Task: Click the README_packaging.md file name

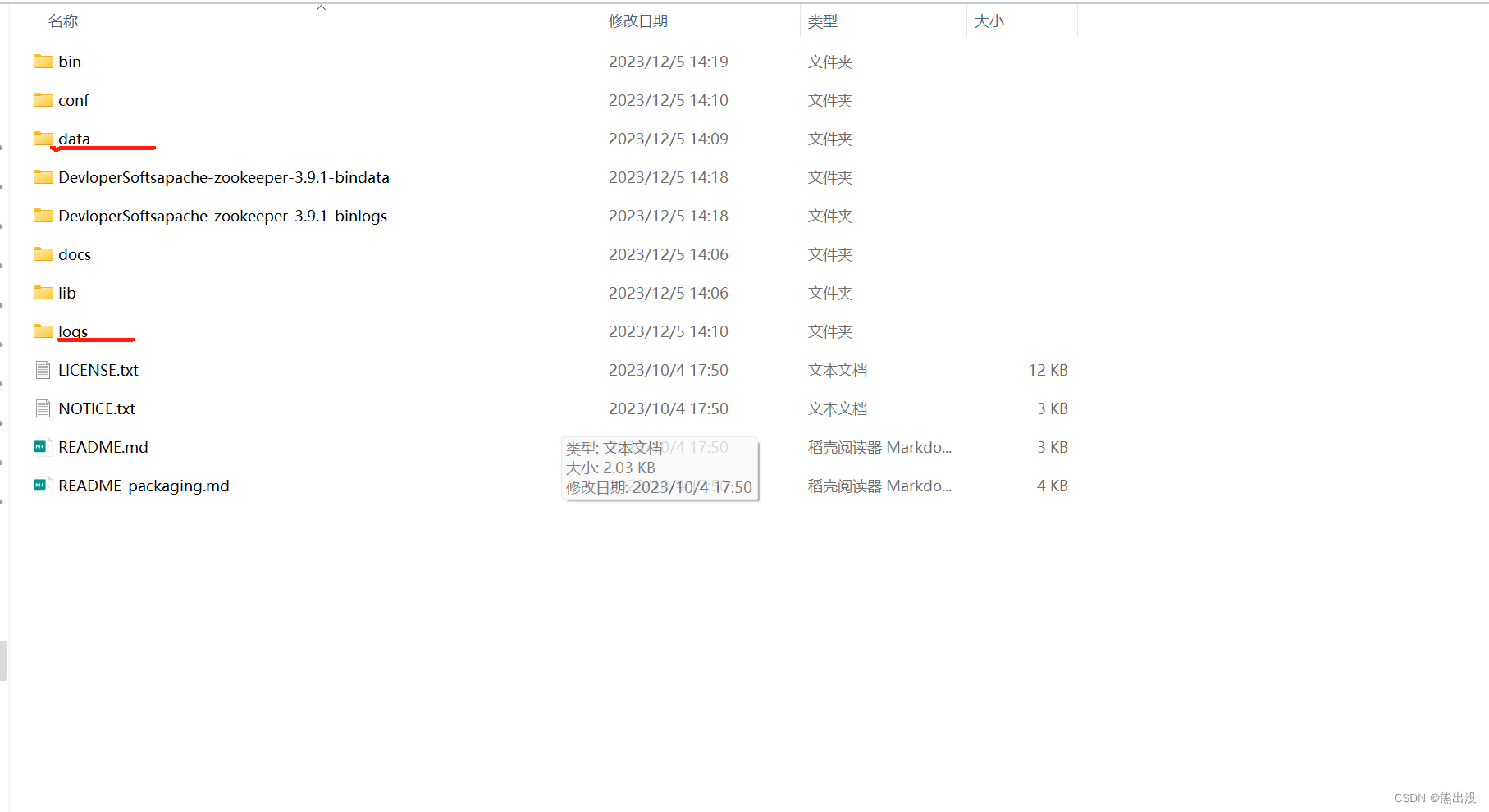Action: coord(144,486)
